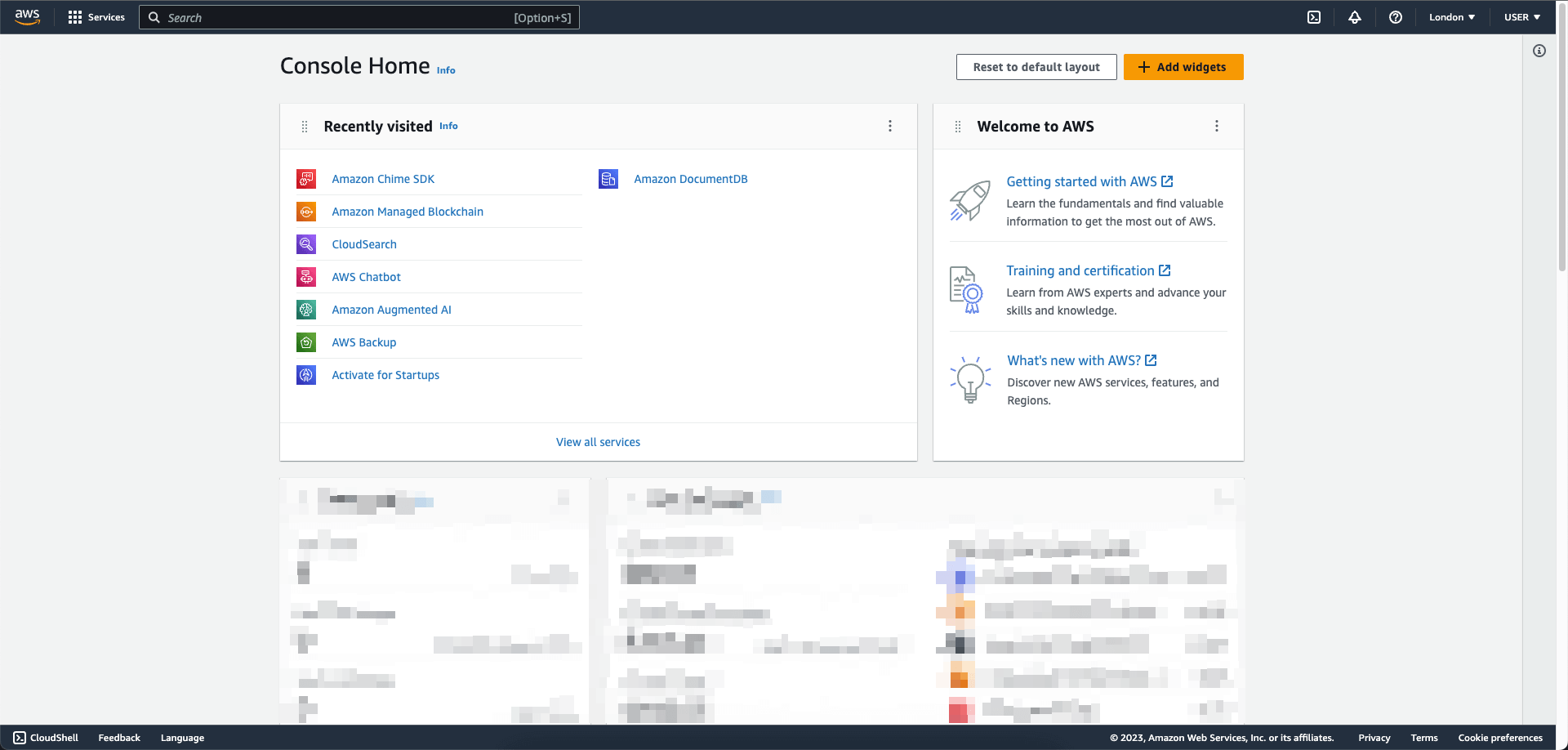Click the Amazon Augmented AI icon
The width and height of the screenshot is (1568, 750).
[x=306, y=310]
